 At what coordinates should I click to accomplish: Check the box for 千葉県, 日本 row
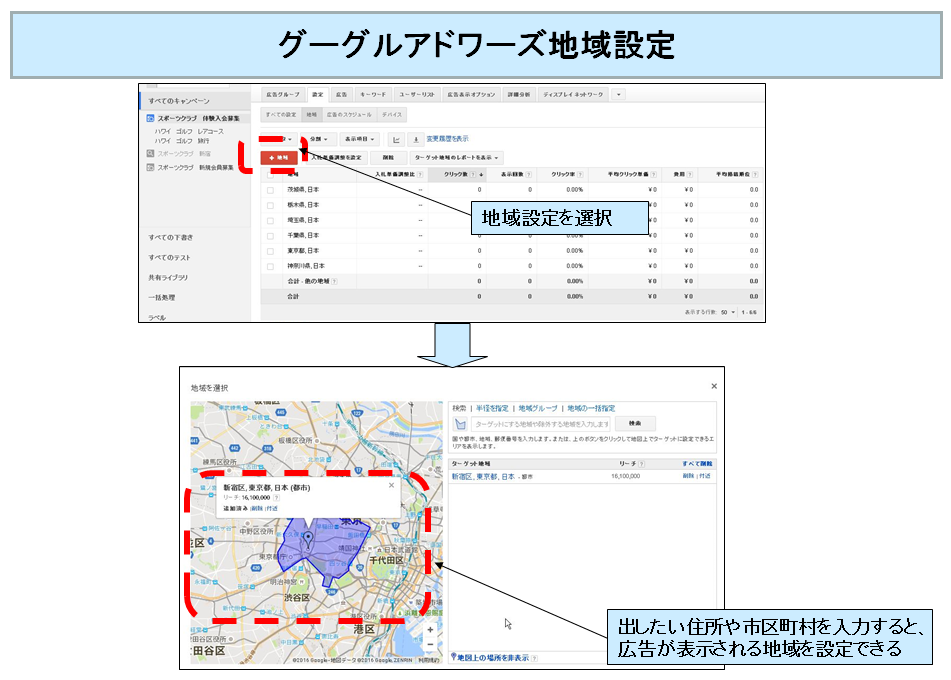(271, 235)
